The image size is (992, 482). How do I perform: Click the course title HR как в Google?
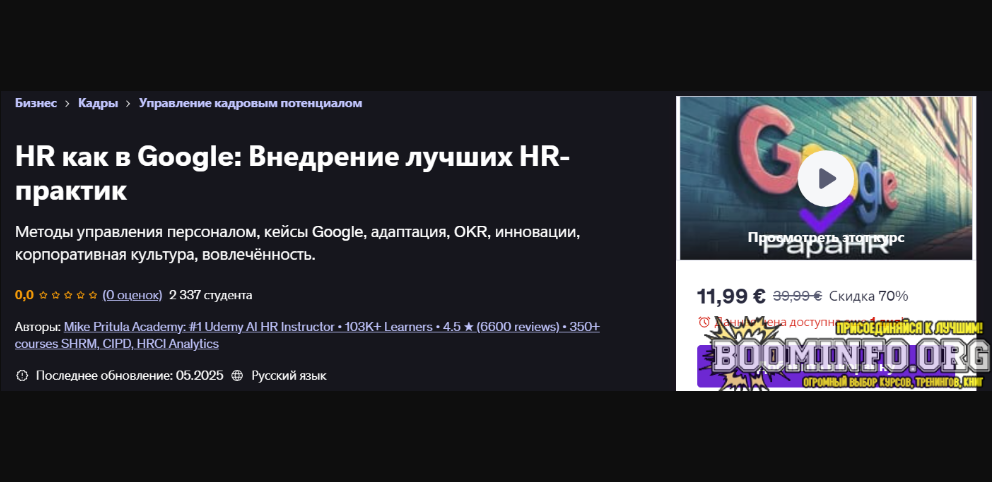(x=292, y=174)
